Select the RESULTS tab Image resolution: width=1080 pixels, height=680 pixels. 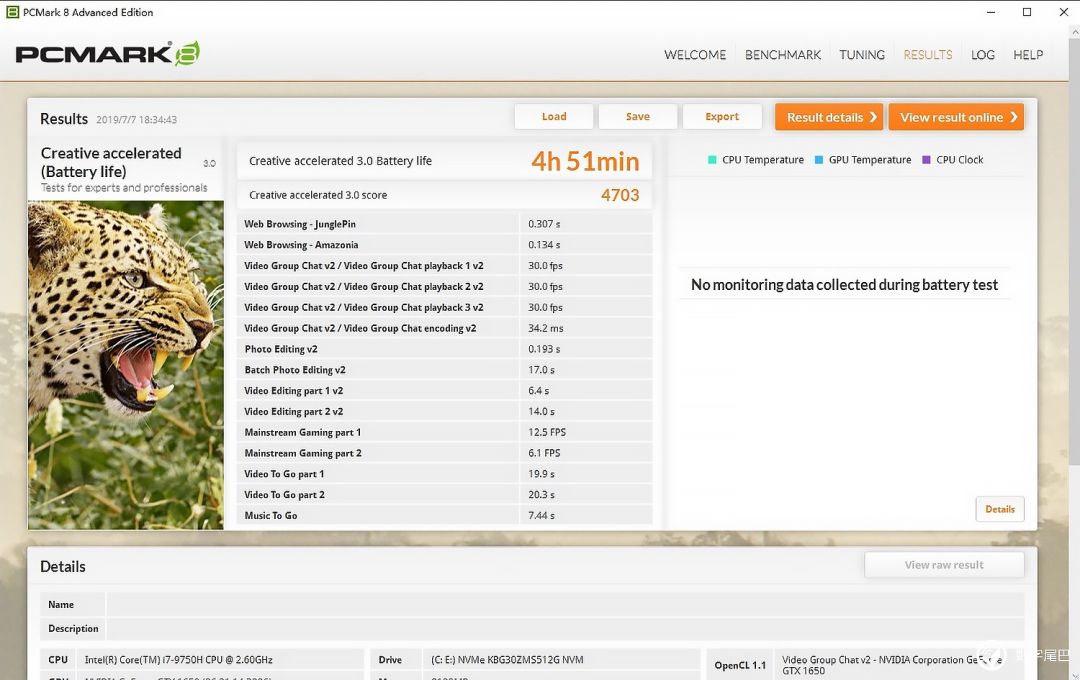[928, 55]
